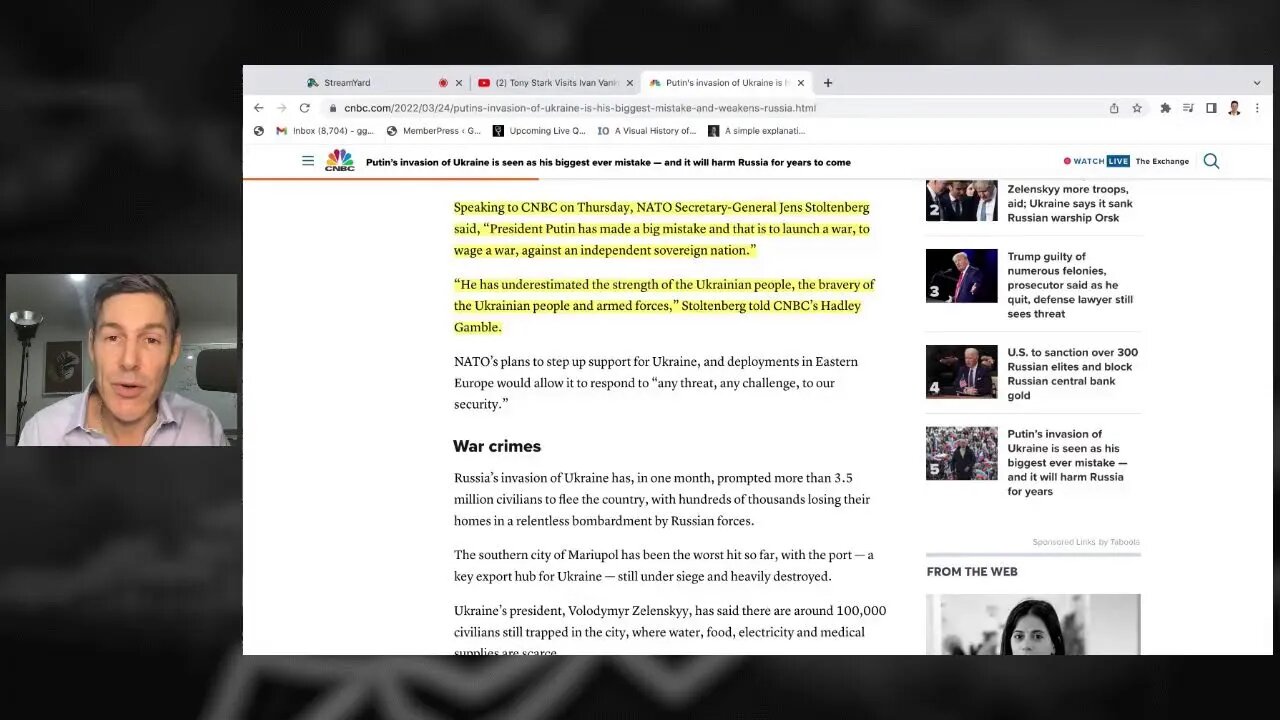Click the Watch Live button

[x=1096, y=161]
